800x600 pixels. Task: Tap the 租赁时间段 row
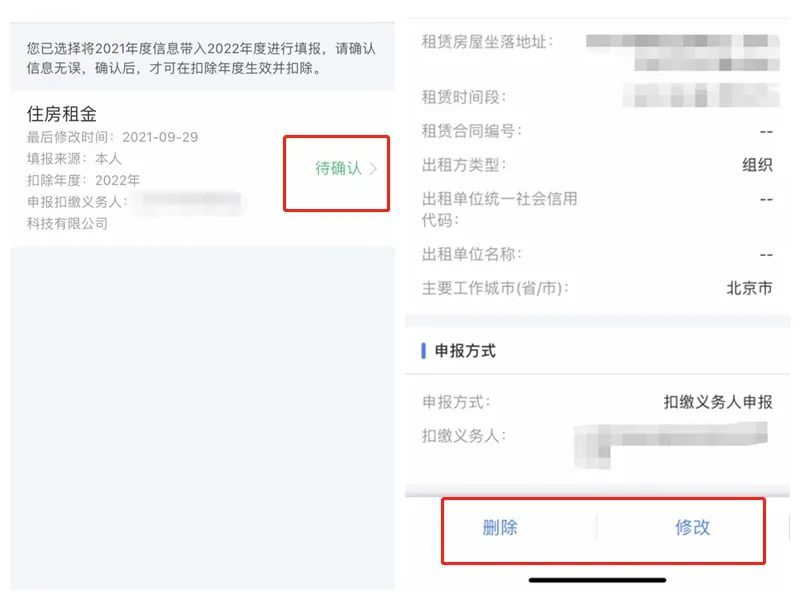coord(597,97)
